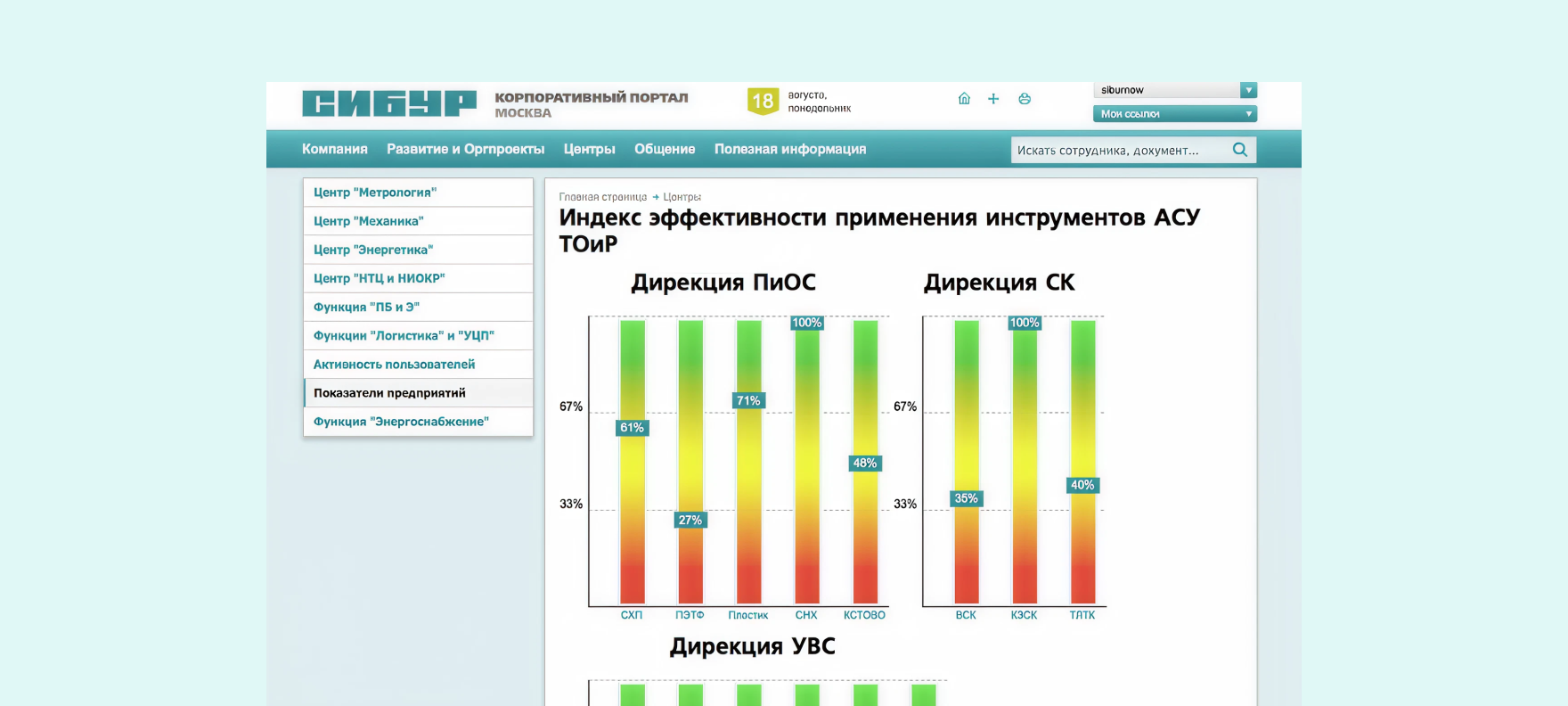Click the Дирекция УВС chart heading
This screenshot has width=1568, height=706.
(x=753, y=646)
